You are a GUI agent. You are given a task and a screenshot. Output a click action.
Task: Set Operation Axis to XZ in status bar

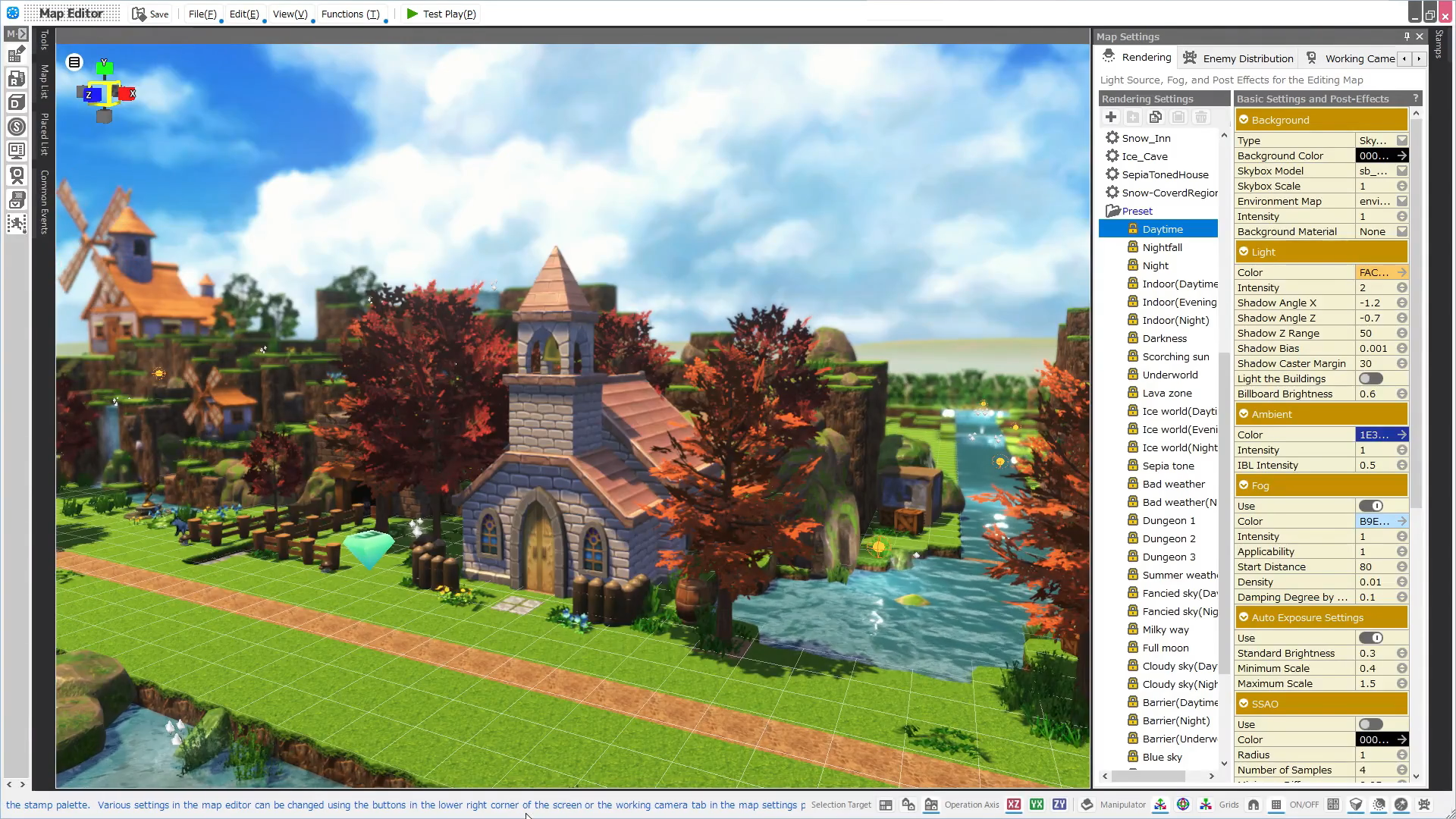click(1014, 805)
